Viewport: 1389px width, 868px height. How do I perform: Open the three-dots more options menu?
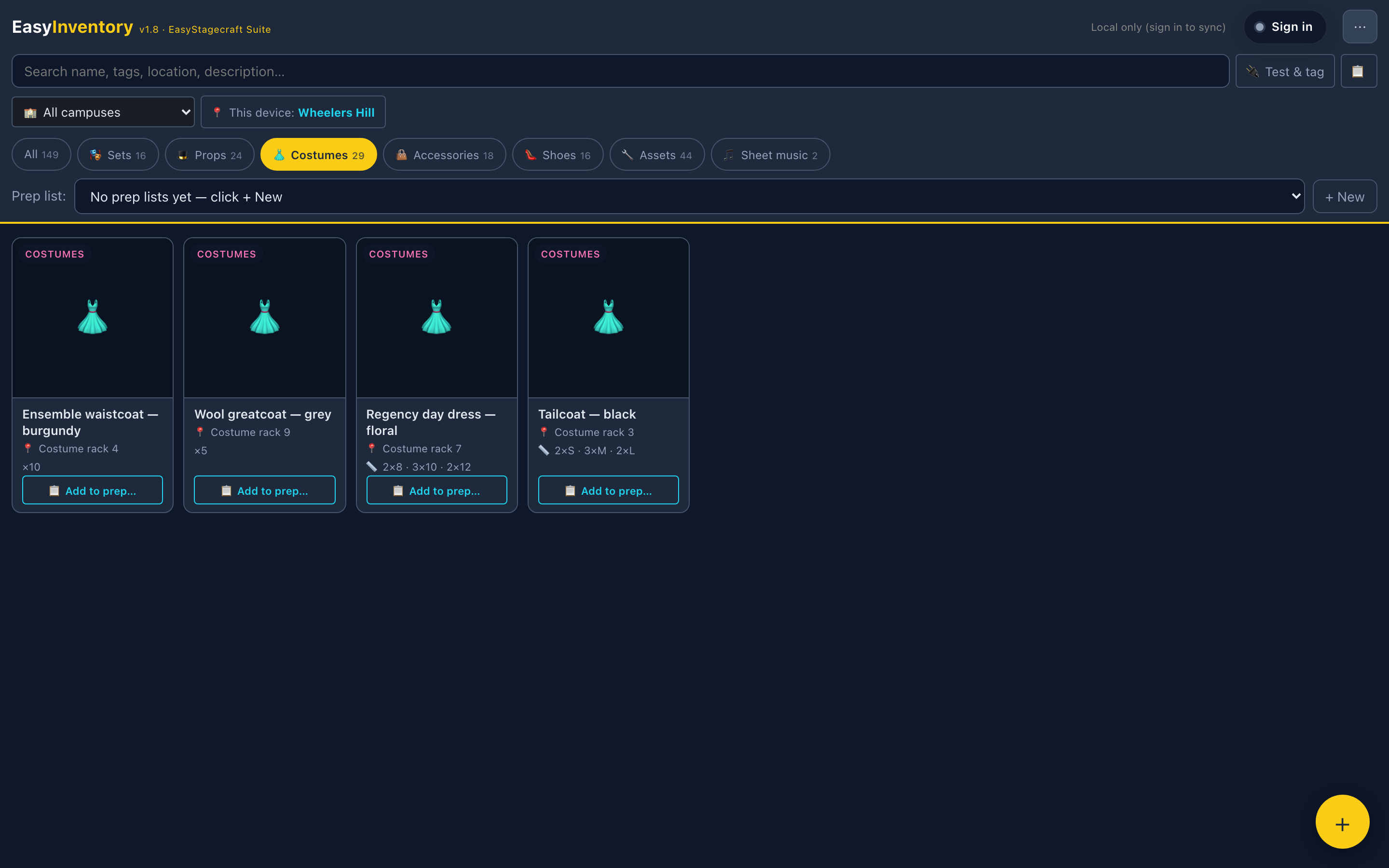click(x=1359, y=27)
